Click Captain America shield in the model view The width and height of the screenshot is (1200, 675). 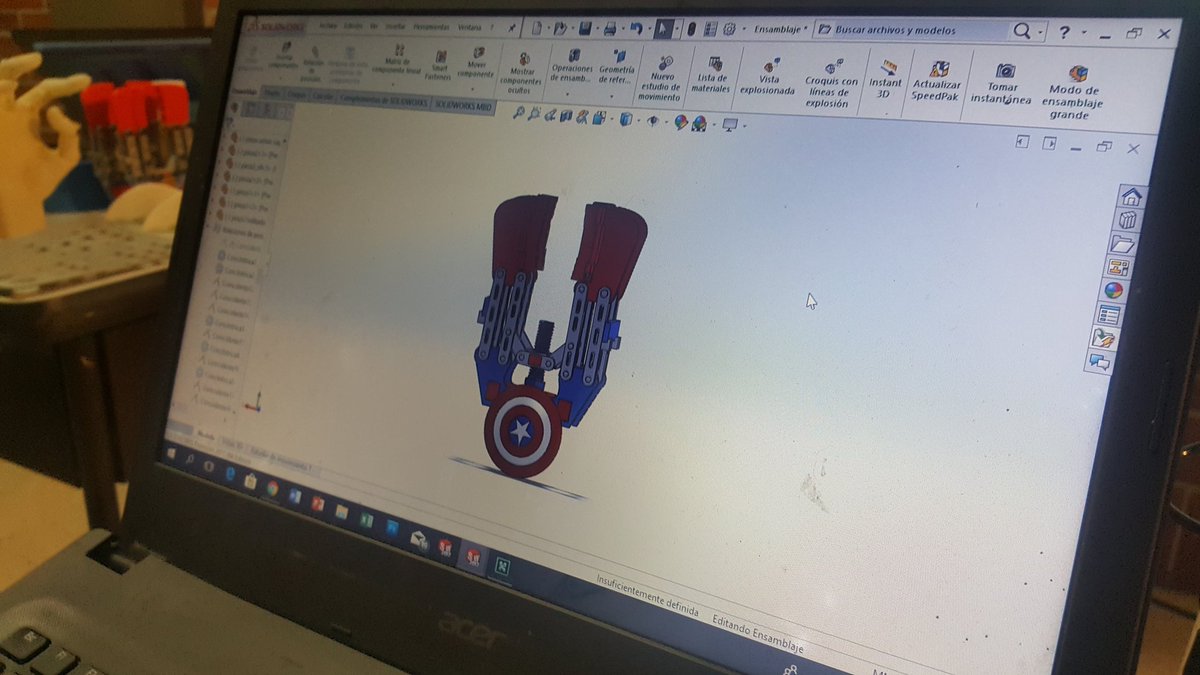click(x=523, y=431)
